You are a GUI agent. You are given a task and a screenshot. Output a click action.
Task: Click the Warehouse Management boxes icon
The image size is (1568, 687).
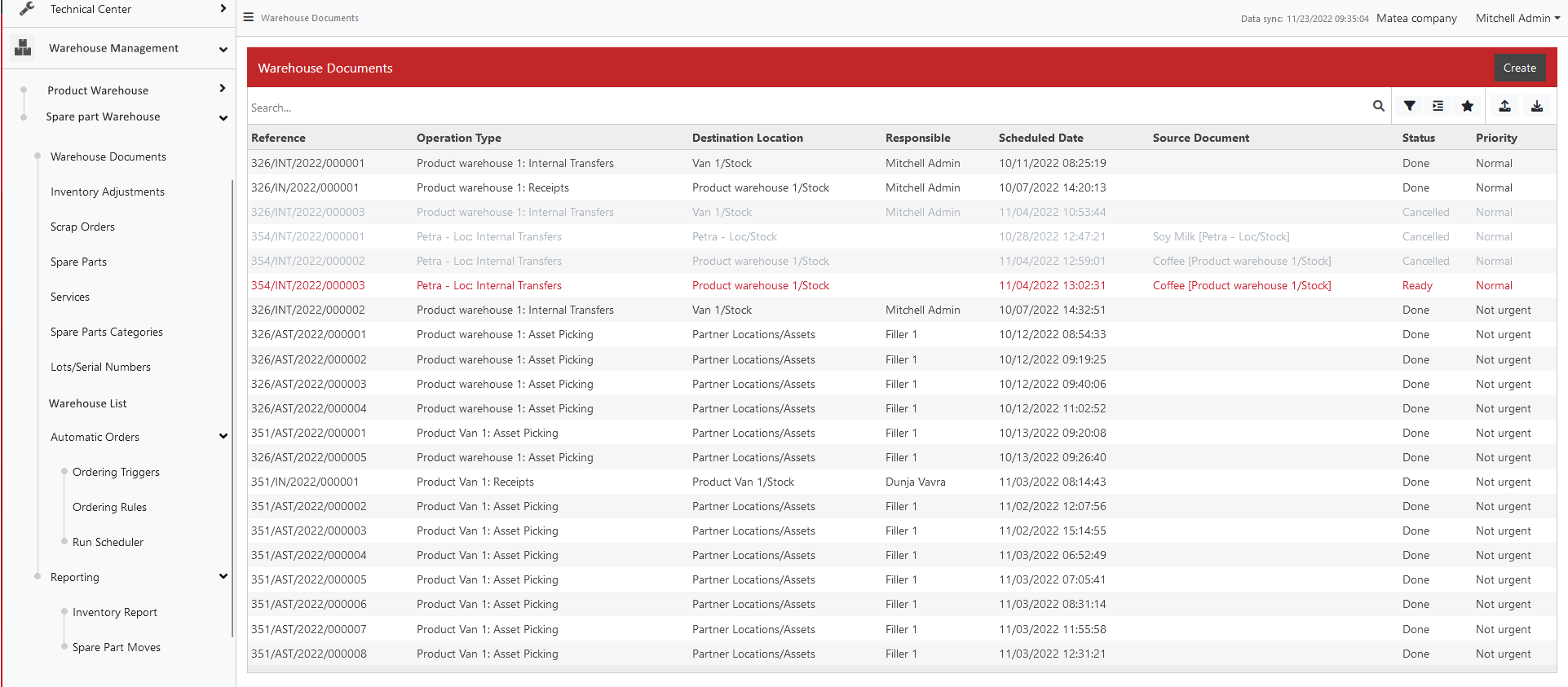click(23, 48)
